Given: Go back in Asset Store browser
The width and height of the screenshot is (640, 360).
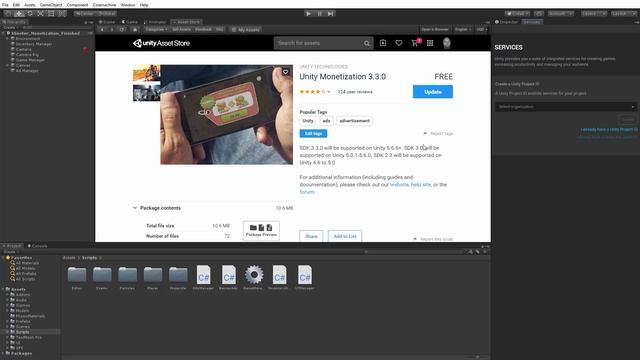Looking at the screenshot, I should coord(102,29).
